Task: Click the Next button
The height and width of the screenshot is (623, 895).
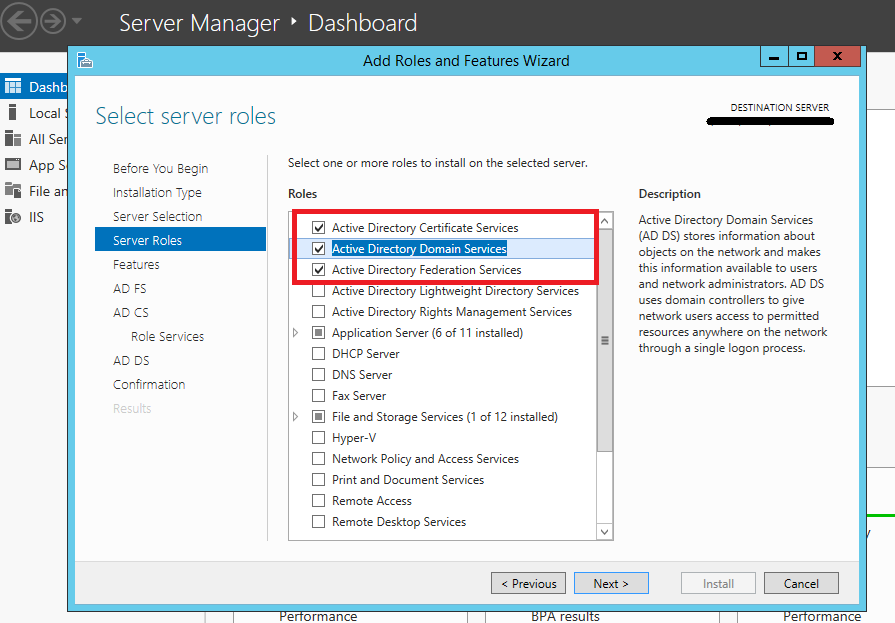Action: click(x=611, y=584)
